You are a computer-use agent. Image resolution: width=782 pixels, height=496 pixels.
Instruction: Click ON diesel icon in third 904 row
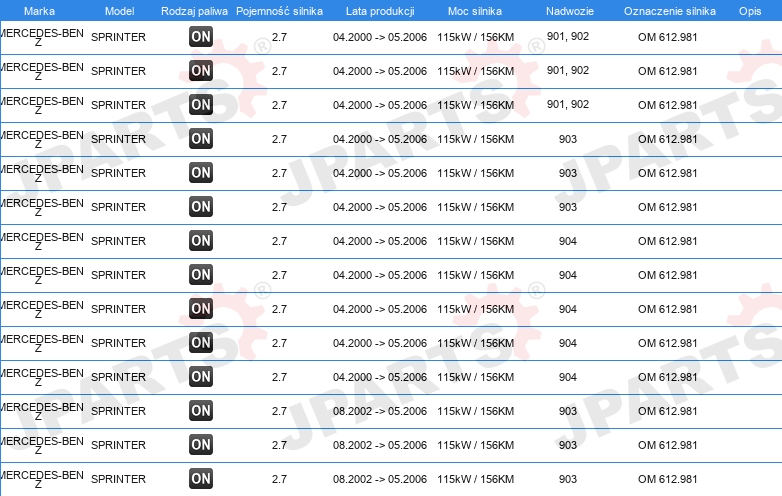click(201, 309)
